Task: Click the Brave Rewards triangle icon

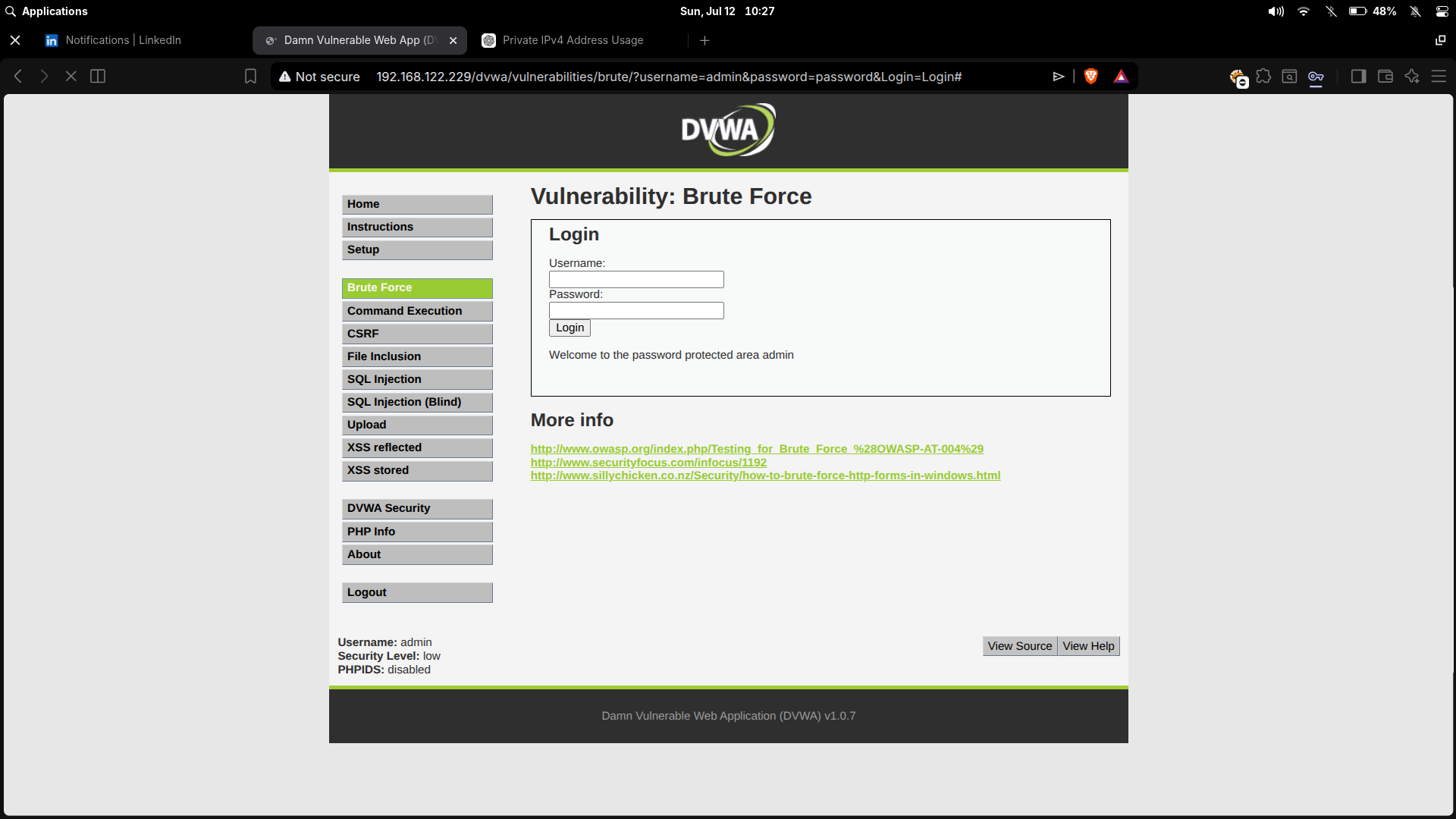Action: pos(1121,76)
